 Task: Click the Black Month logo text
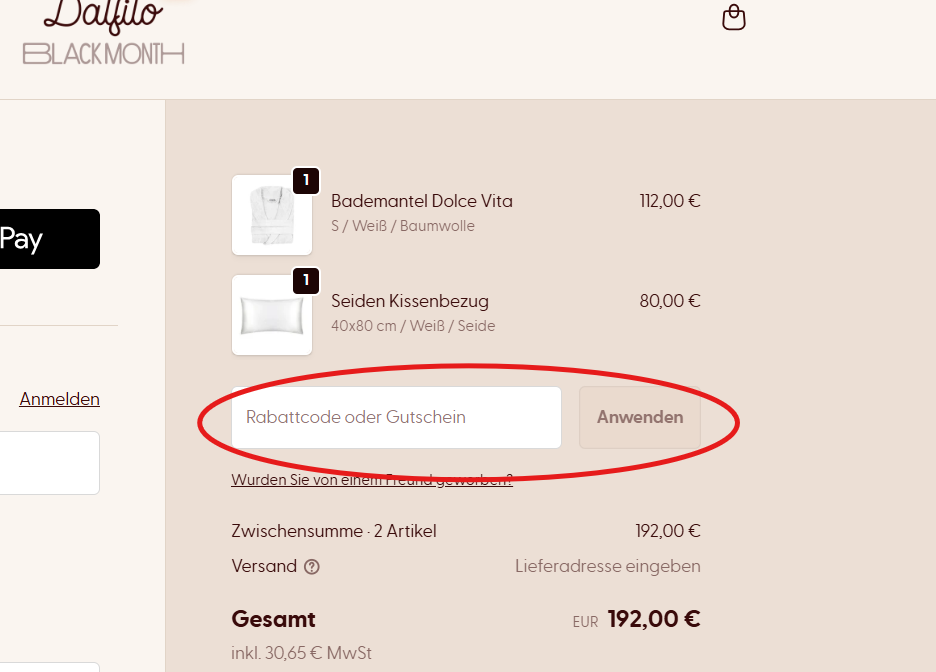104,53
